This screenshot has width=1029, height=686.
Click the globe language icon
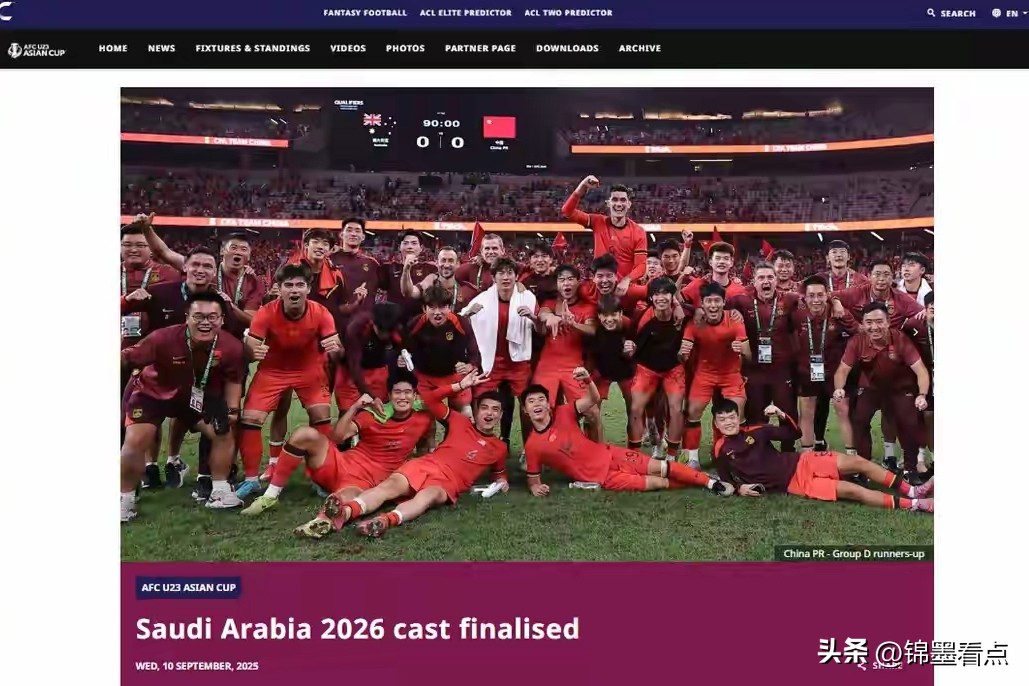996,13
